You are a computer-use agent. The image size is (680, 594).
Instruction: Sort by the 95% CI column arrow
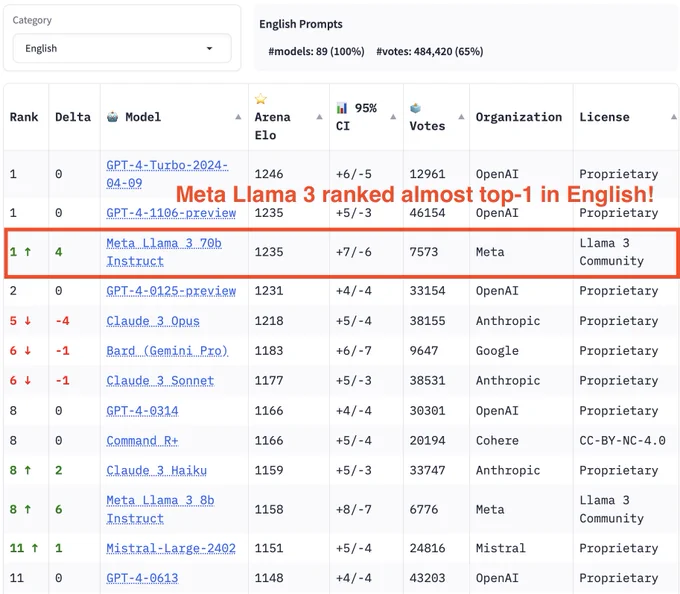(x=393, y=117)
